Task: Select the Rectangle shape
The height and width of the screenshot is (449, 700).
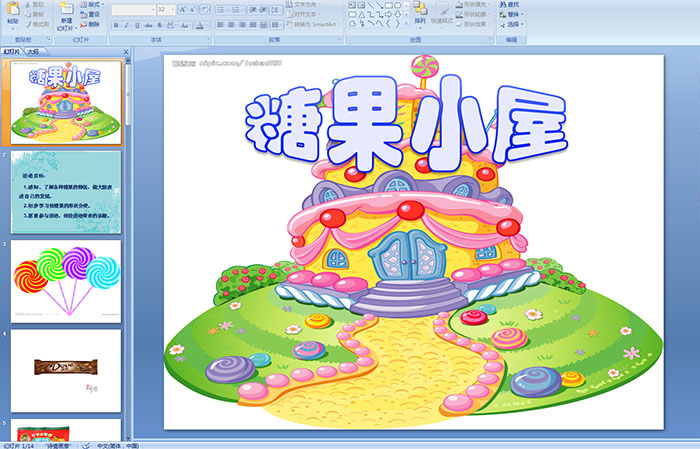Action: (x=388, y=5)
